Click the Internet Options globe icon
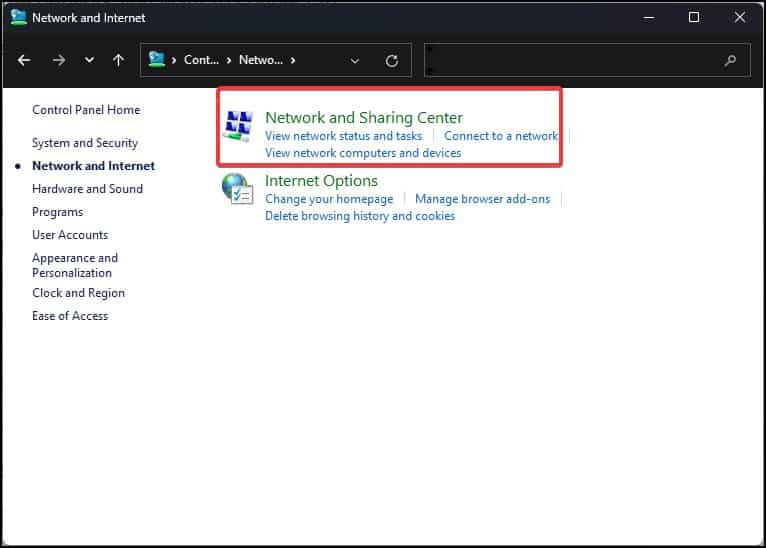This screenshot has width=766, height=548. pyautogui.click(x=237, y=189)
